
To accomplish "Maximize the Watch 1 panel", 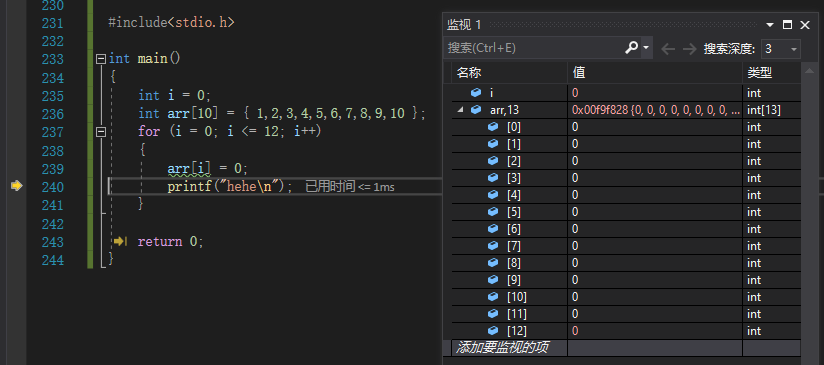I will pyautogui.click(x=787, y=25).
